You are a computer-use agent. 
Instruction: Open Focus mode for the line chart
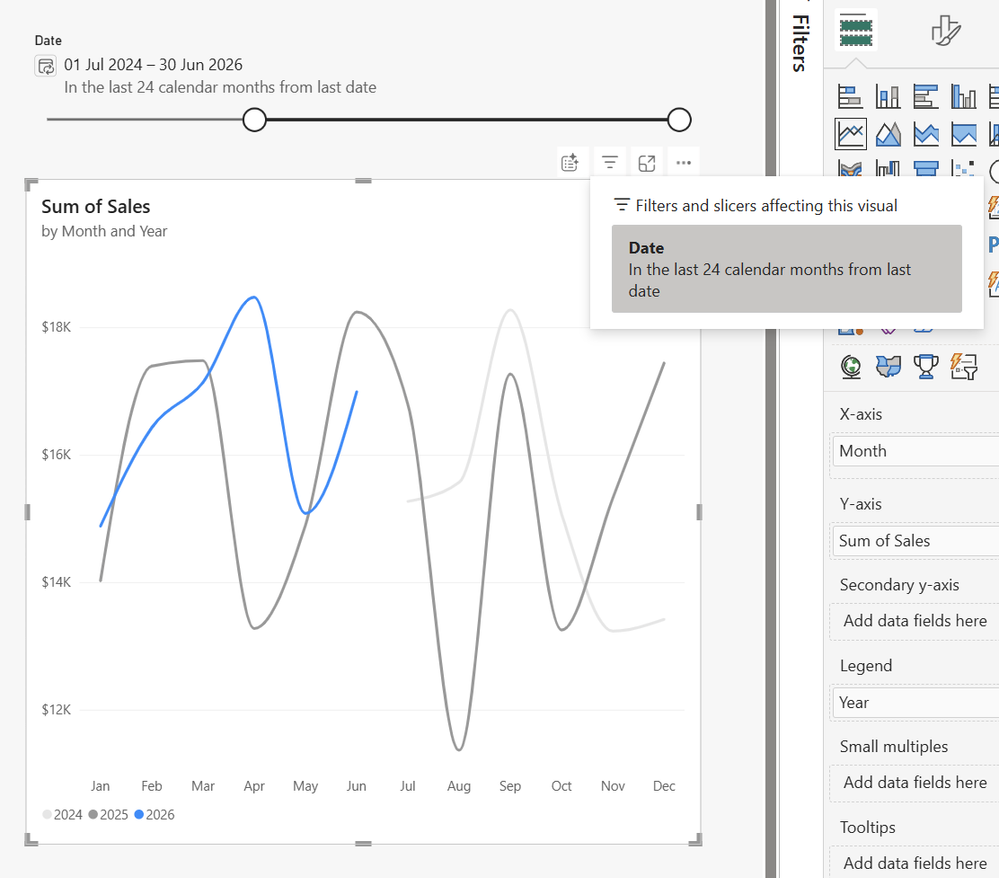click(647, 164)
